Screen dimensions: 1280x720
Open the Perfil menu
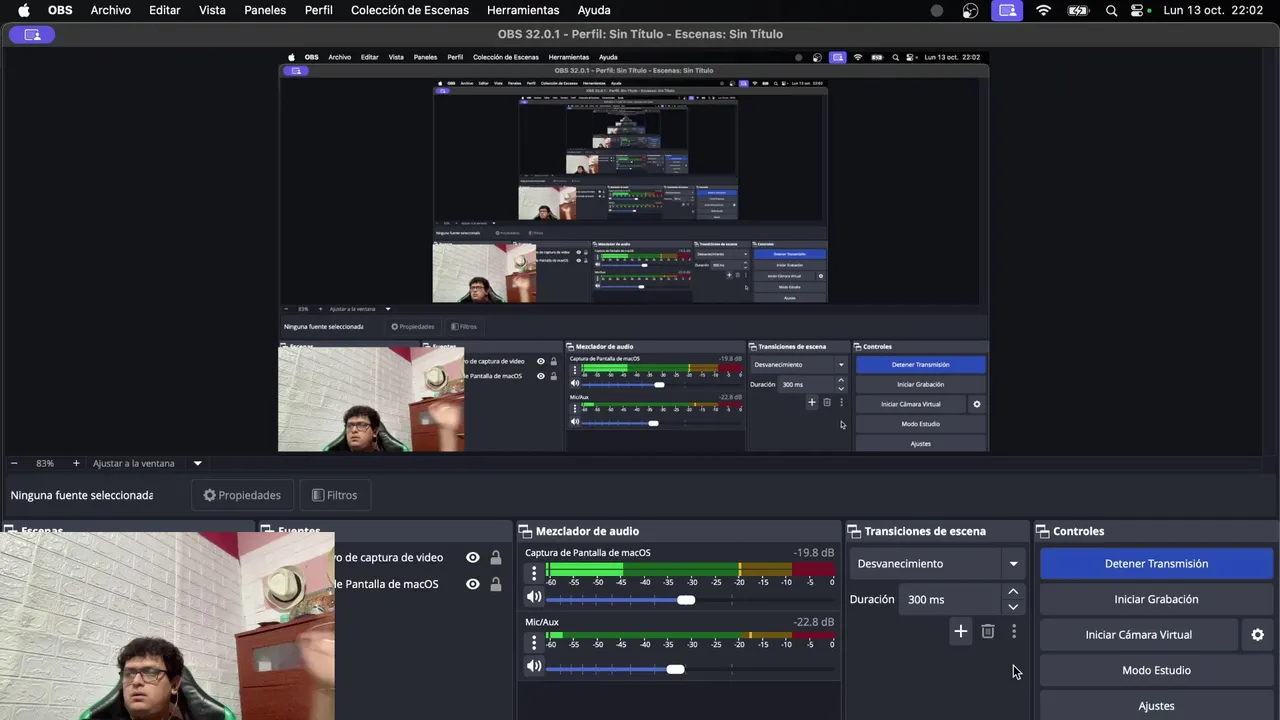point(319,10)
